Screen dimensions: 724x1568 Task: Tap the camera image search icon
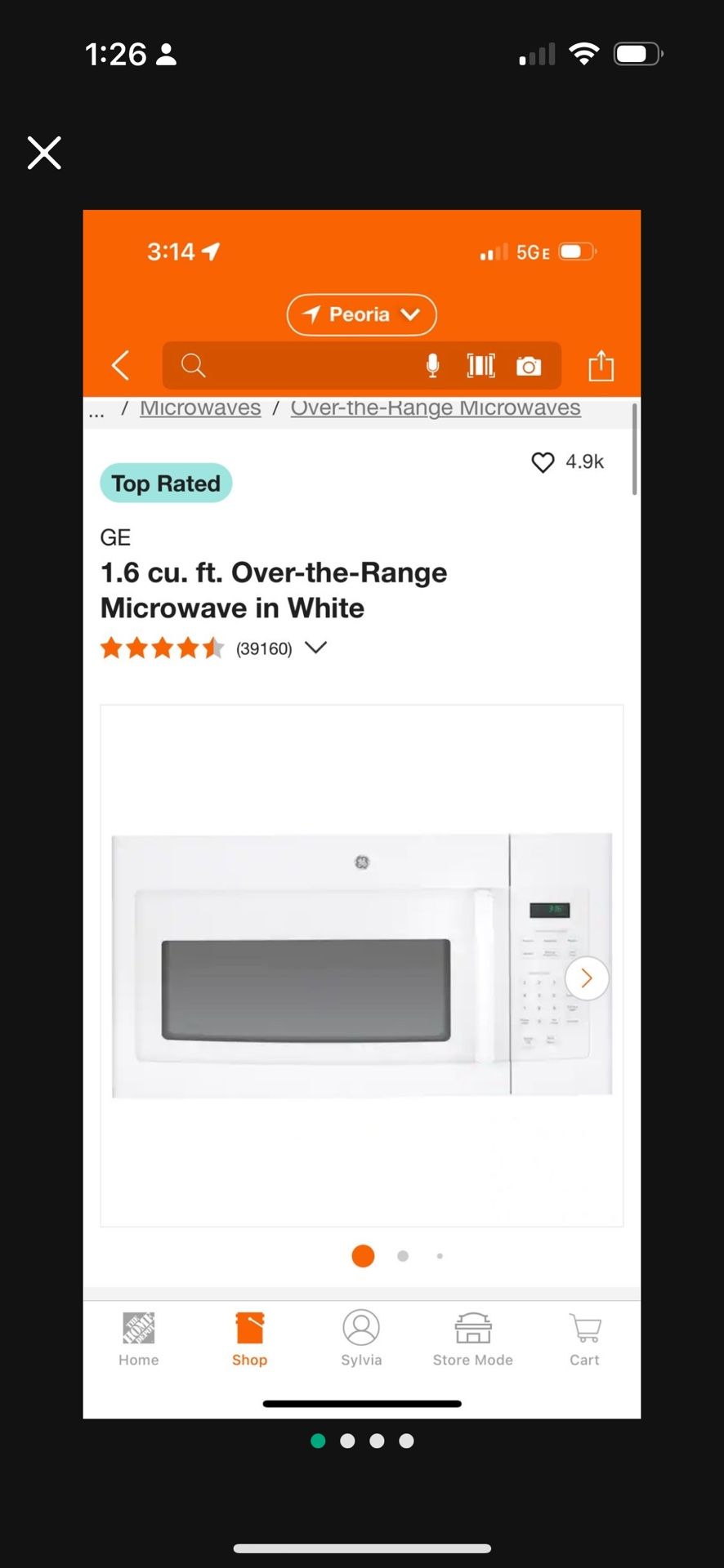[529, 366]
